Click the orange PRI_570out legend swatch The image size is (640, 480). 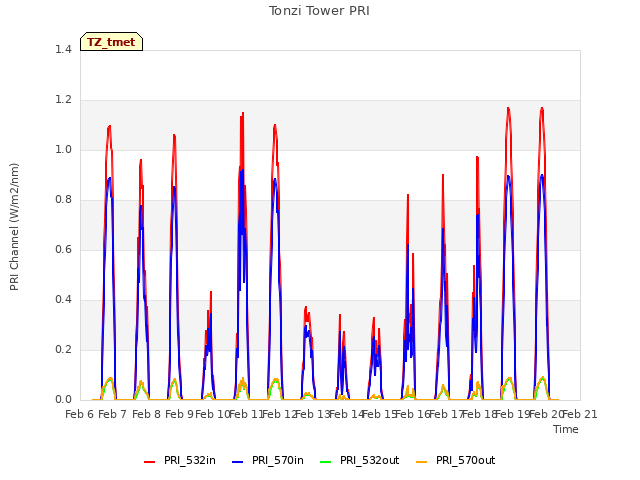(421, 462)
